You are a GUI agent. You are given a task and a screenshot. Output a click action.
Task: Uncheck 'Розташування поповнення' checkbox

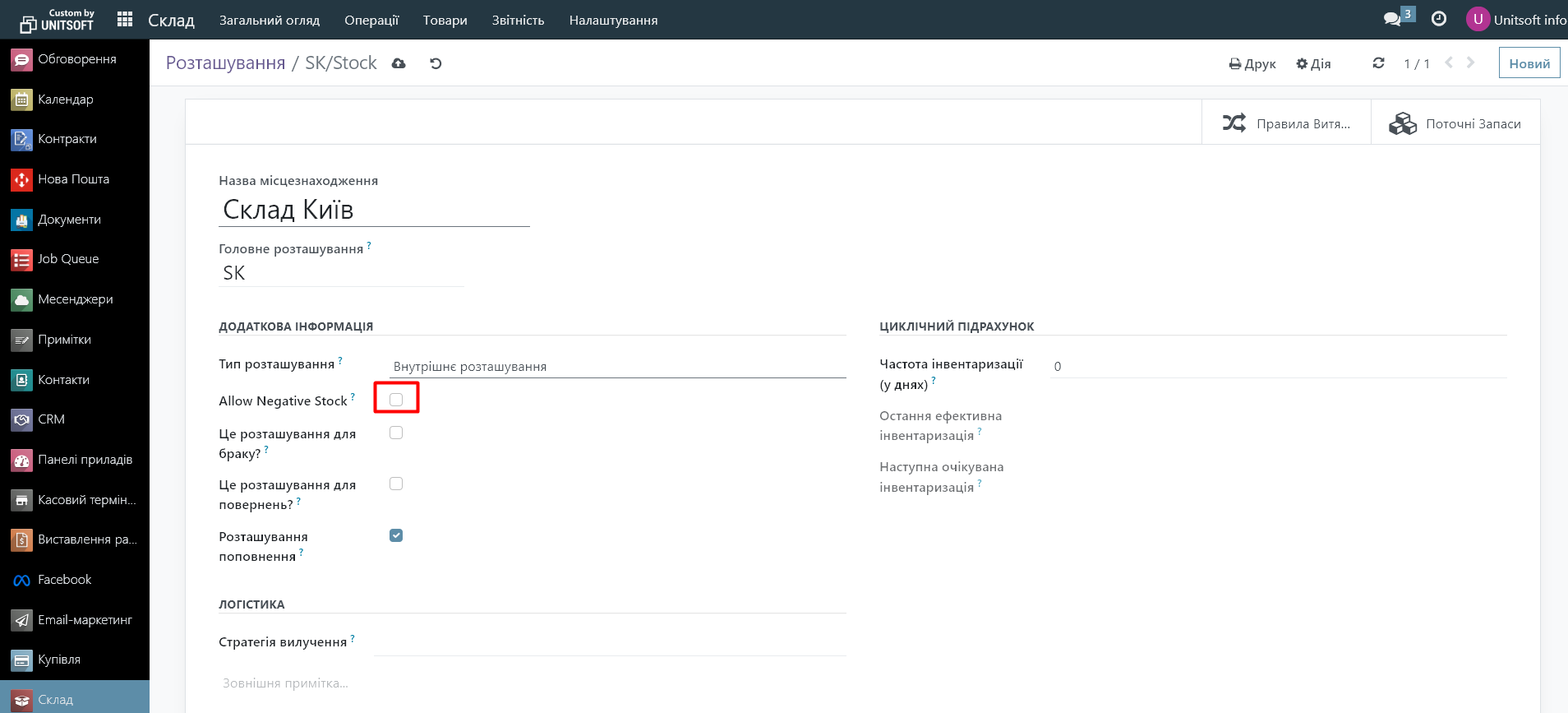(x=396, y=535)
